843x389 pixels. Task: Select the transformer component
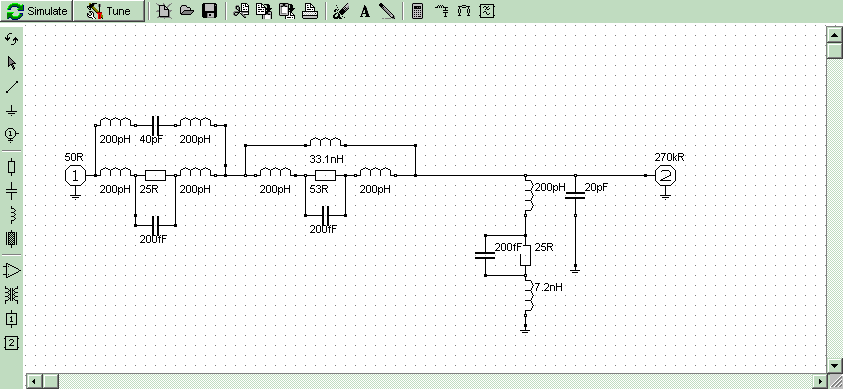tap(11, 294)
